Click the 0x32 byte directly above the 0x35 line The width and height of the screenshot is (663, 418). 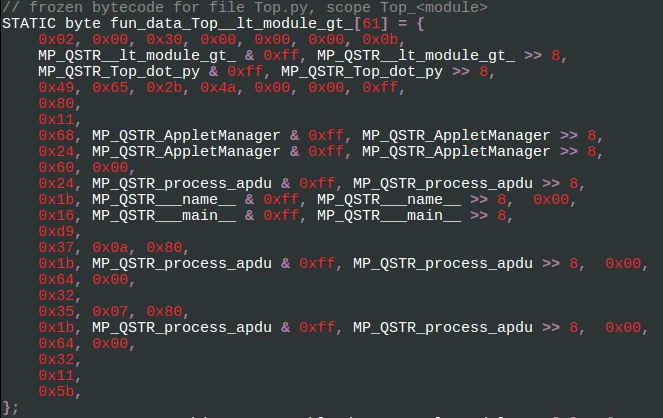(56, 296)
